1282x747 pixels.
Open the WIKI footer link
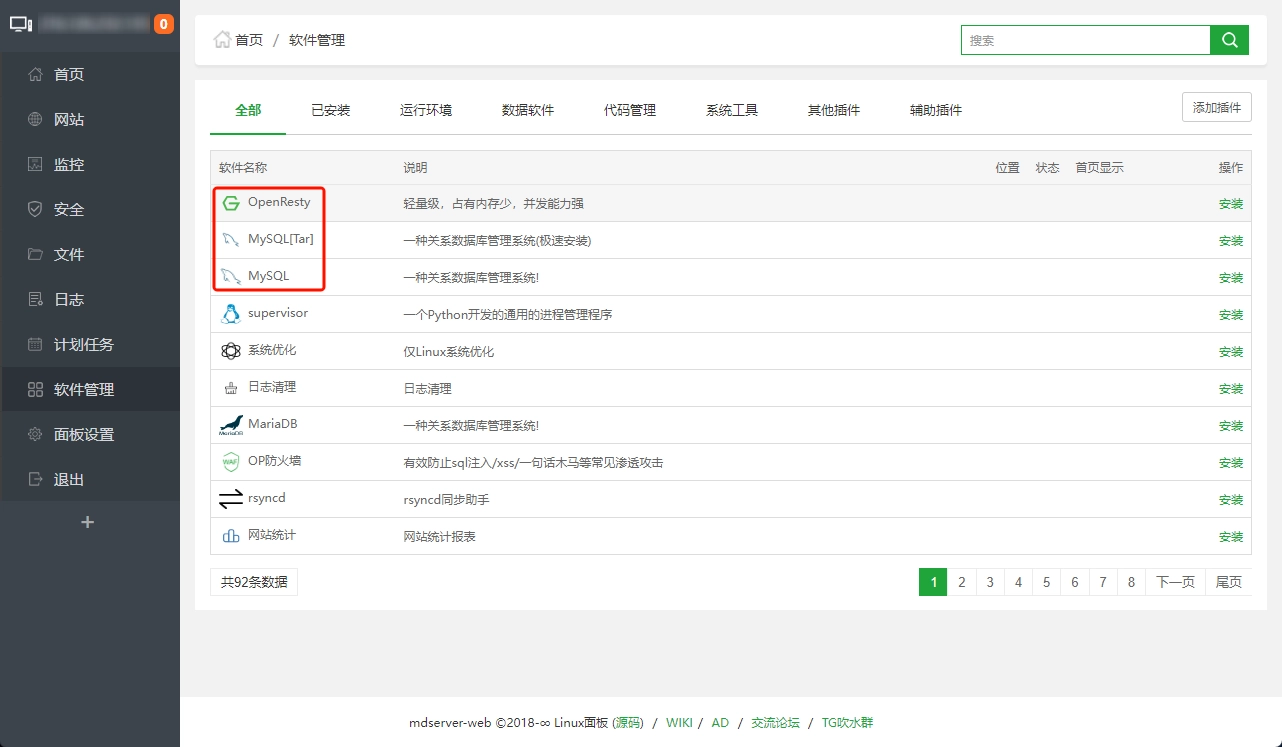tap(679, 722)
